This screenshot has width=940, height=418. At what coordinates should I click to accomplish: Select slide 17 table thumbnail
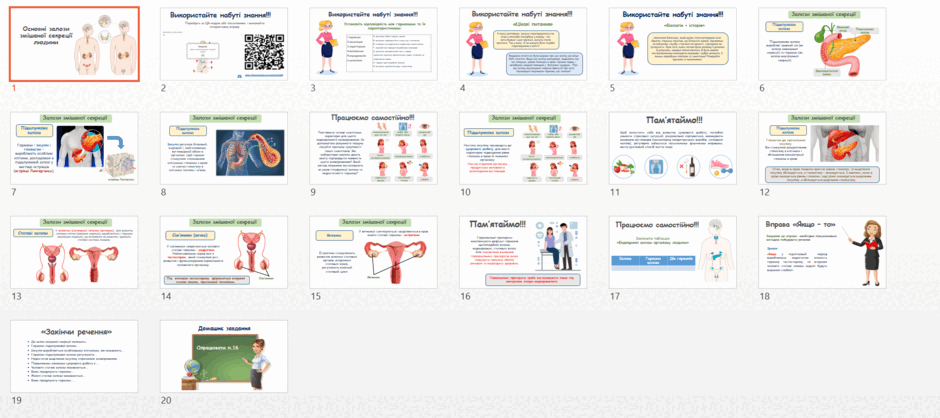[673, 252]
